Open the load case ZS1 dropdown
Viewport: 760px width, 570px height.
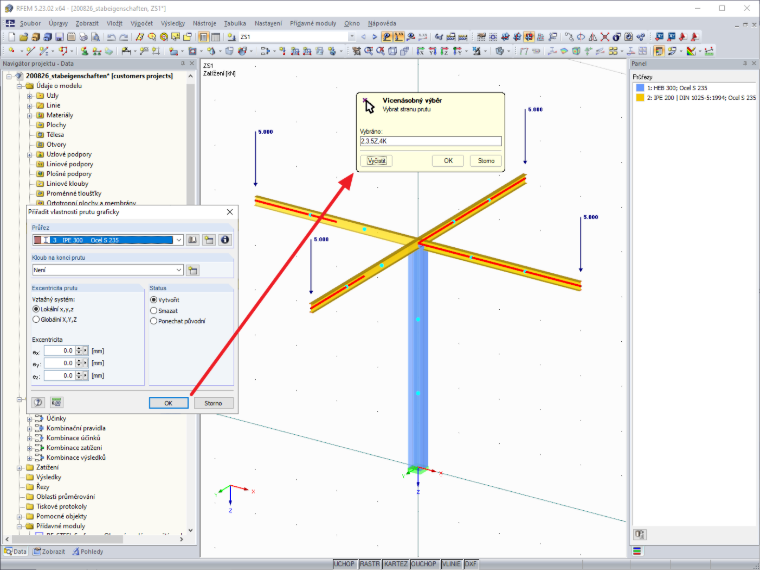[x=352, y=37]
